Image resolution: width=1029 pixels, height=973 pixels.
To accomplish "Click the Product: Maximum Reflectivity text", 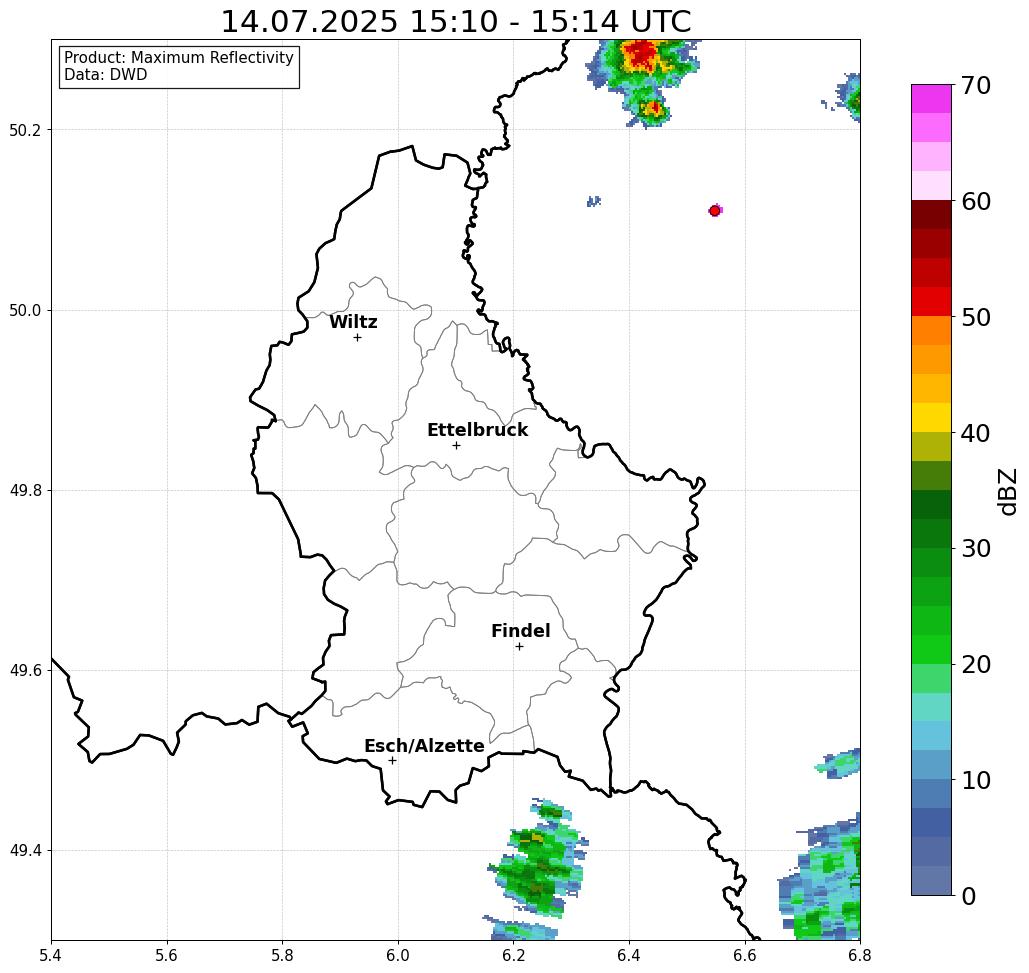I will coord(178,58).
